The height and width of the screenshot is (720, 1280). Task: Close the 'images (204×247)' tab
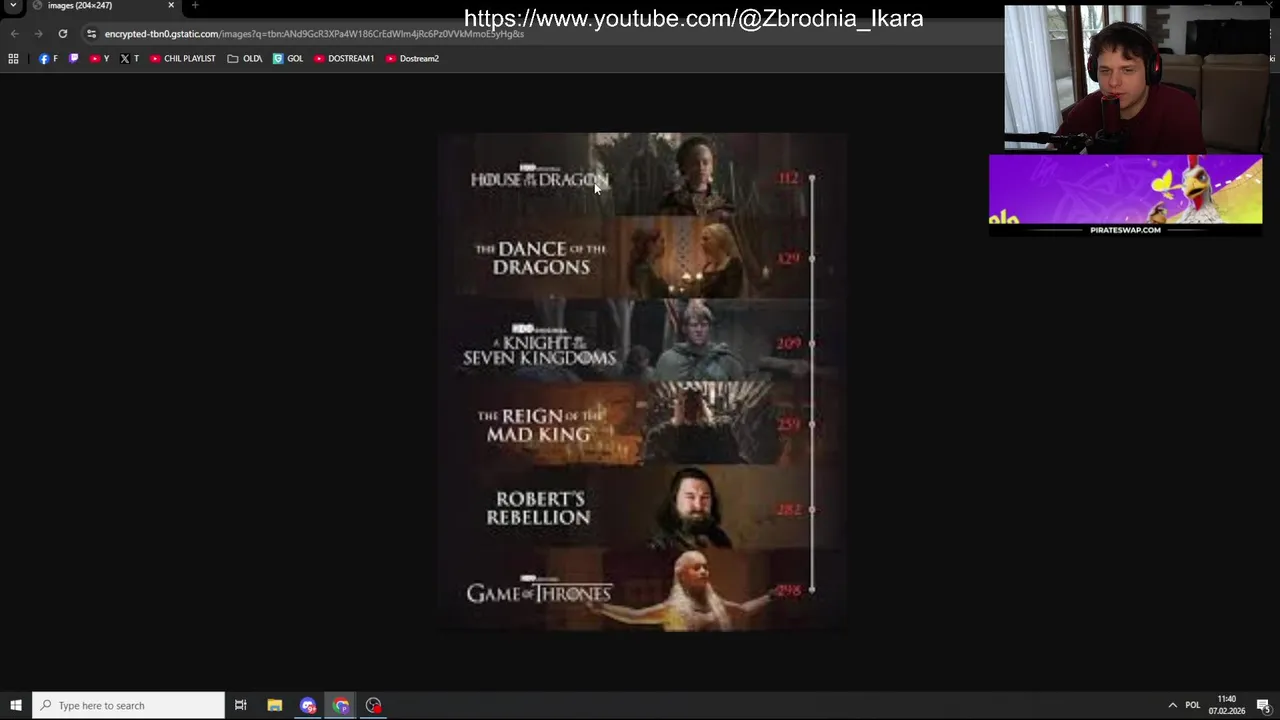pos(171,5)
